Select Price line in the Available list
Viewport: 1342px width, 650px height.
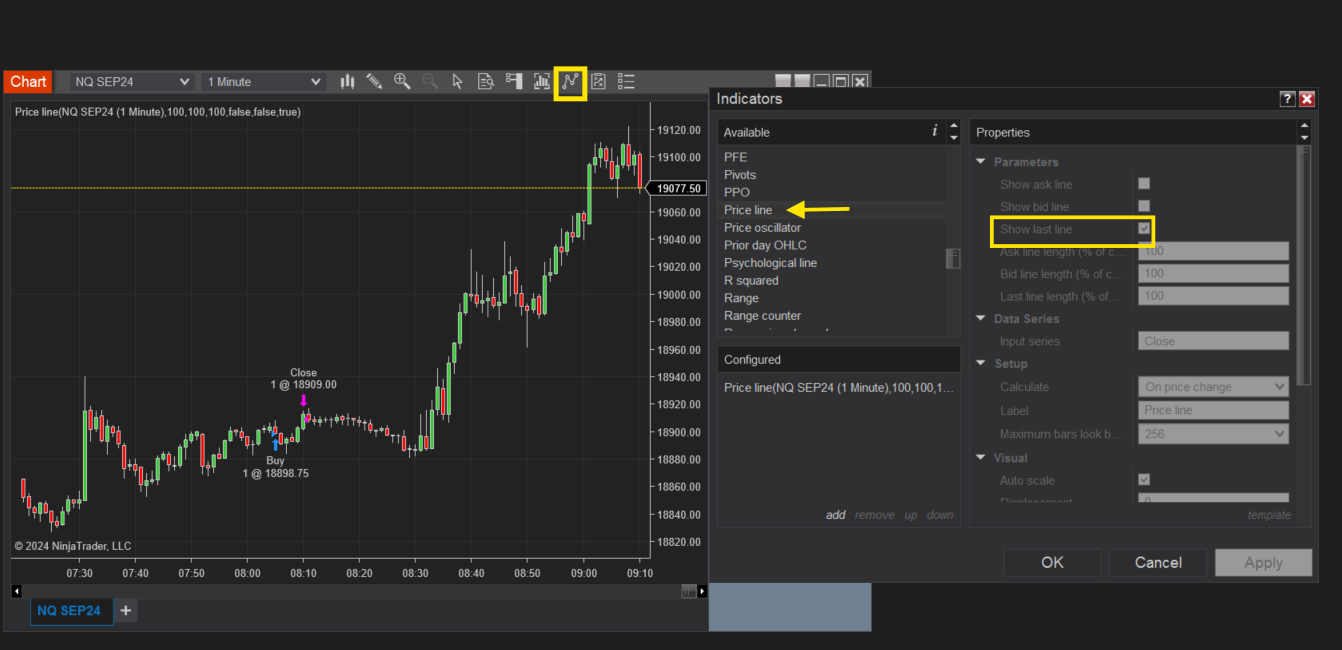click(748, 210)
